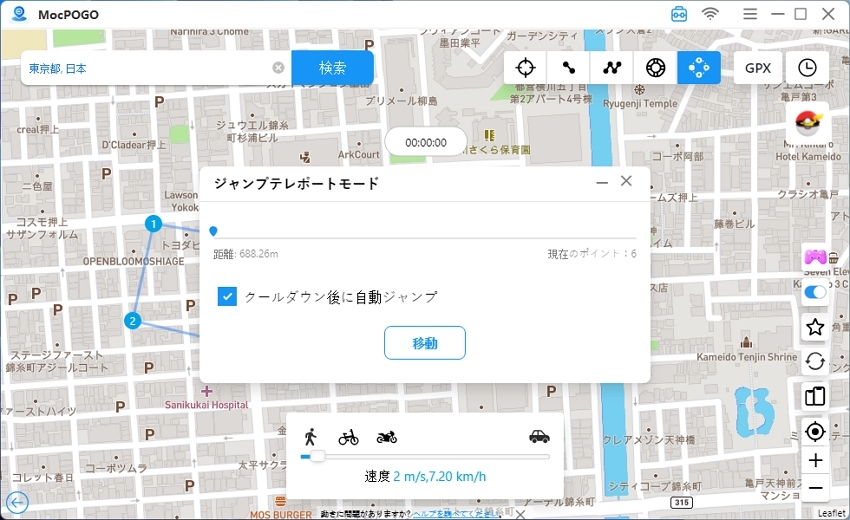Screen dimensions: 850x520
Task: Click map waypoint marker 1
Action: [153, 223]
